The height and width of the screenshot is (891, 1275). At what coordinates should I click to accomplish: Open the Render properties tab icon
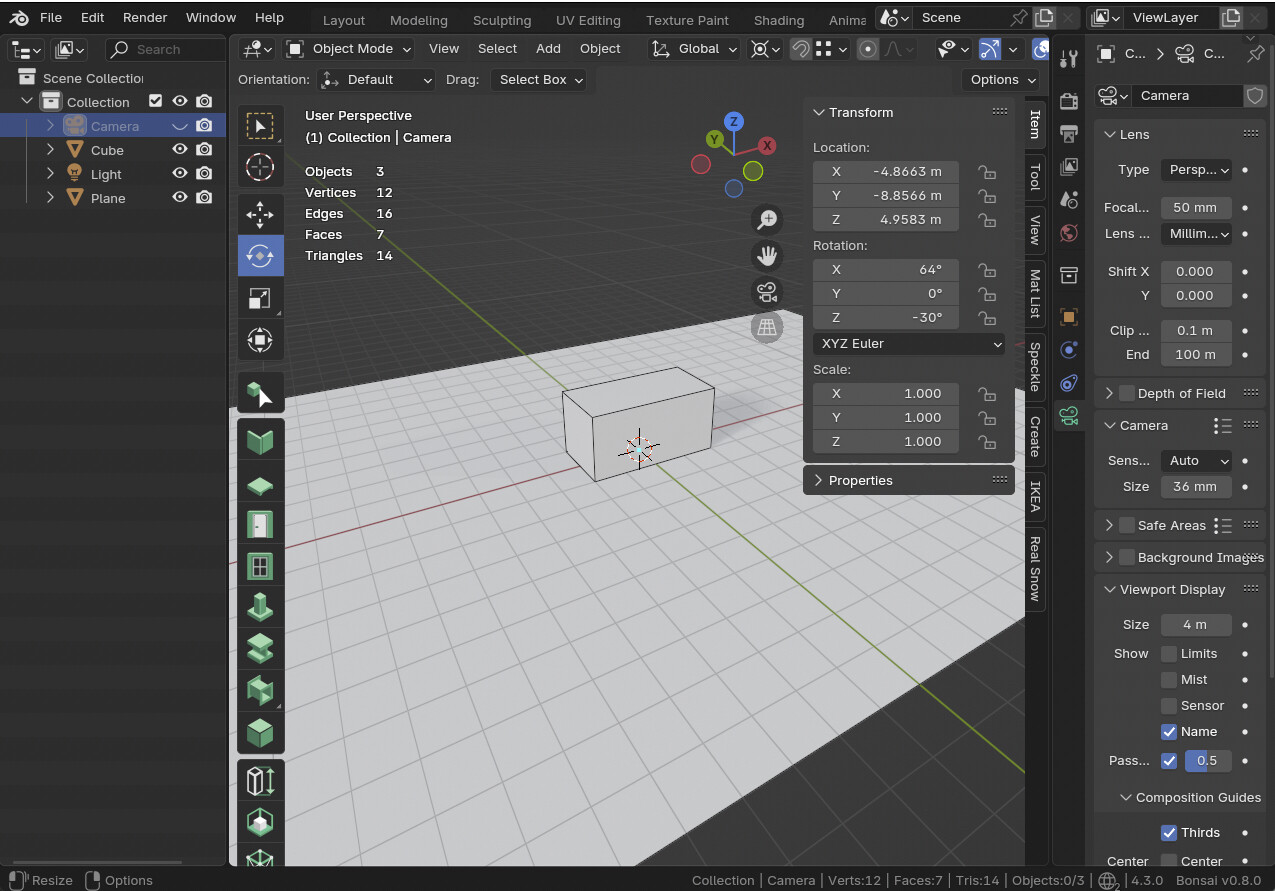tap(1069, 101)
